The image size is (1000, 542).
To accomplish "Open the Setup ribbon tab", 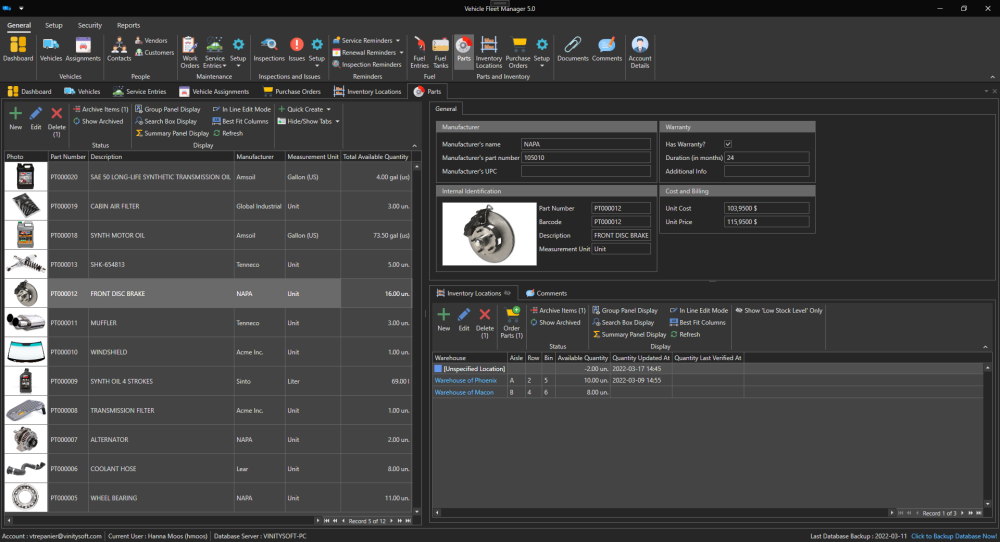I will click(54, 26).
